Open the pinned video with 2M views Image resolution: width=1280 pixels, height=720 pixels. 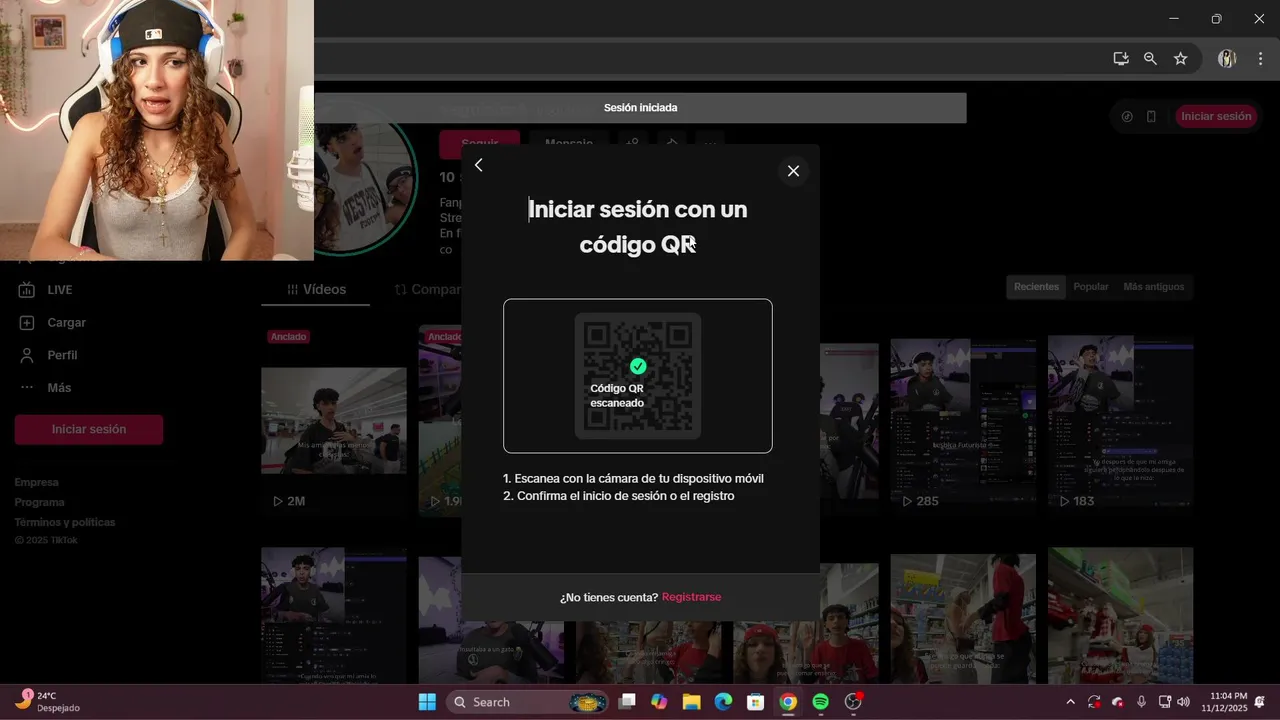point(334,420)
